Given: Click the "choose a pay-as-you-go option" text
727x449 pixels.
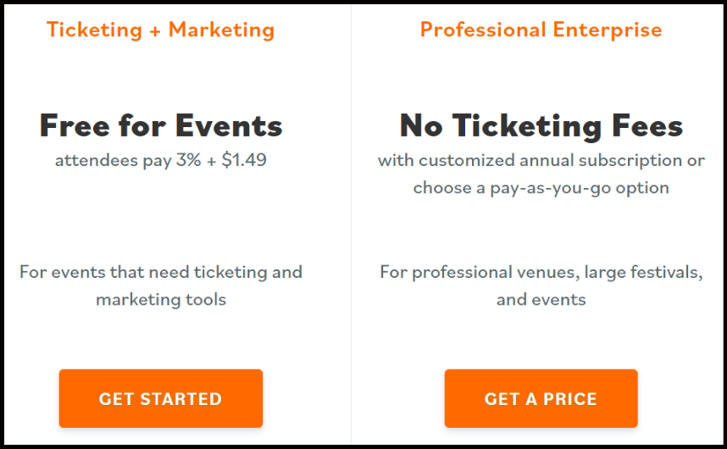Looking at the screenshot, I should point(541,187).
